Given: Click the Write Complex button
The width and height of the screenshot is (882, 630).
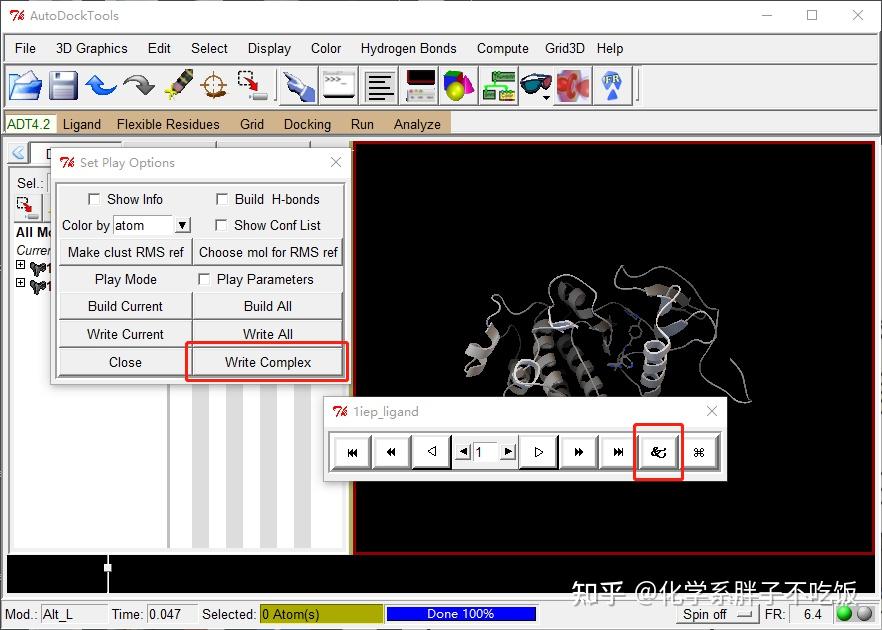Looking at the screenshot, I should pyautogui.click(x=266, y=361).
